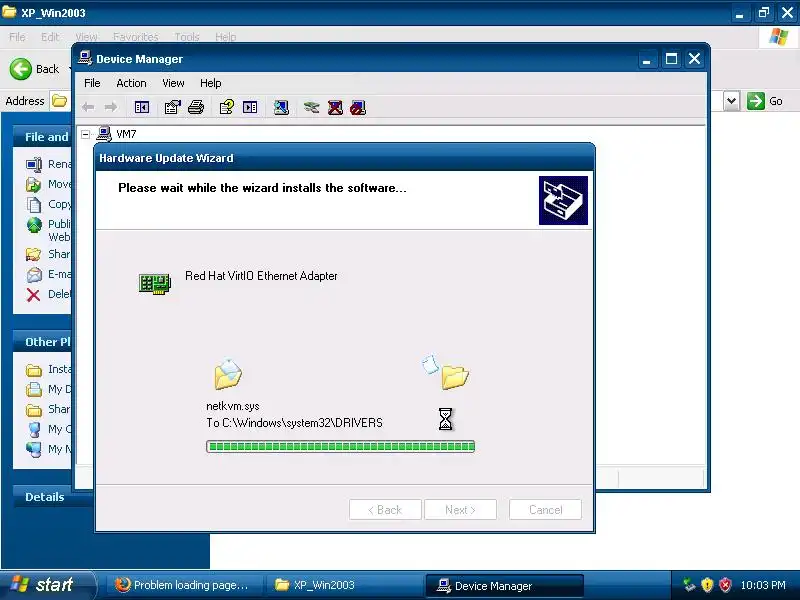Click the netkvm.sys file name text
This screenshot has height=600, width=800.
[233, 406]
